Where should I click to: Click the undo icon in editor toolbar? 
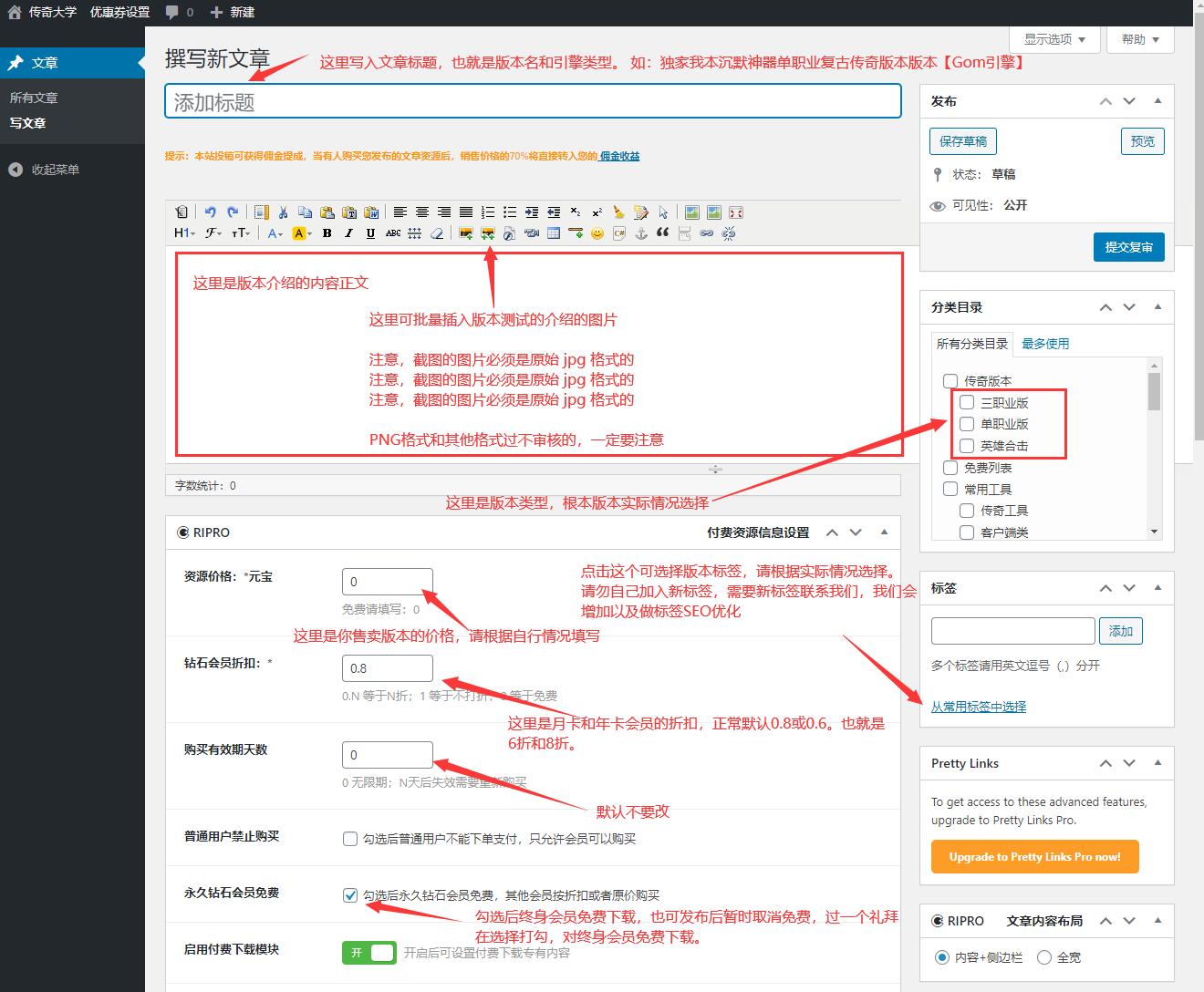click(x=210, y=212)
